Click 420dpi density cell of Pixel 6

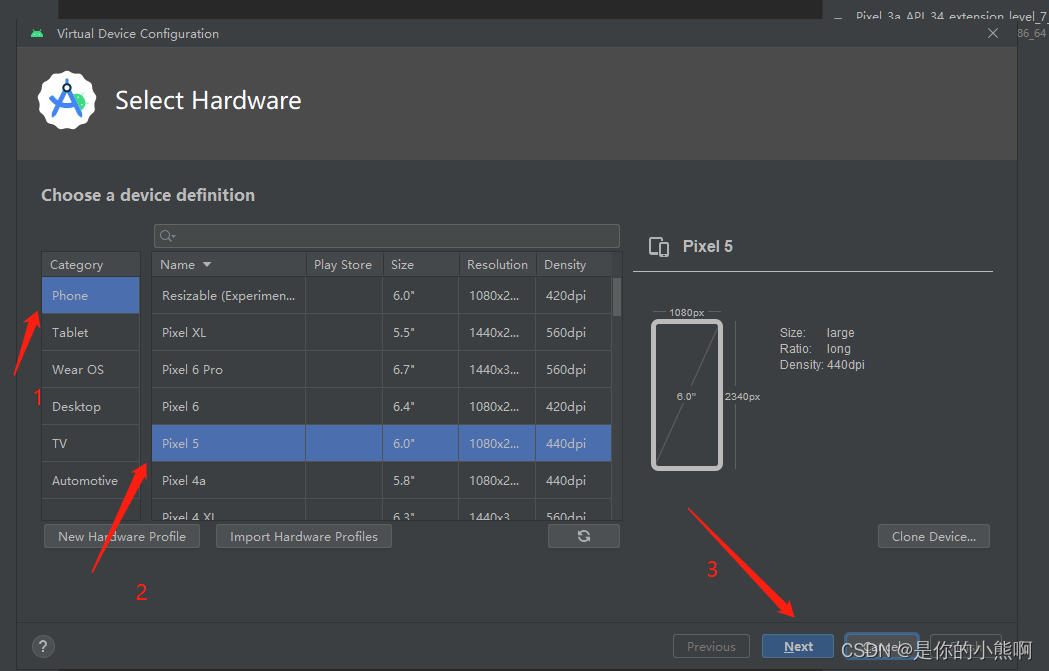[x=573, y=407]
